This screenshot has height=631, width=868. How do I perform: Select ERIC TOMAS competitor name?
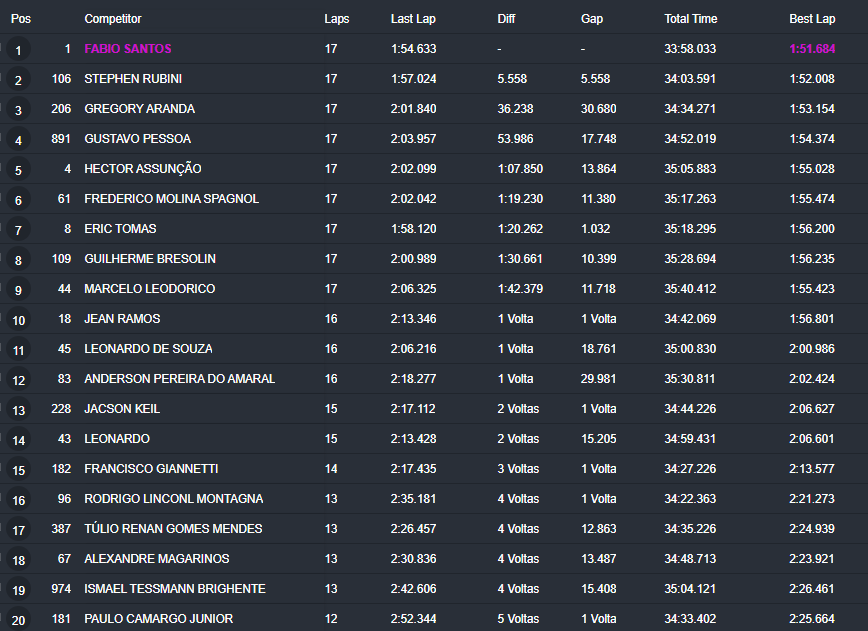[x=120, y=229]
